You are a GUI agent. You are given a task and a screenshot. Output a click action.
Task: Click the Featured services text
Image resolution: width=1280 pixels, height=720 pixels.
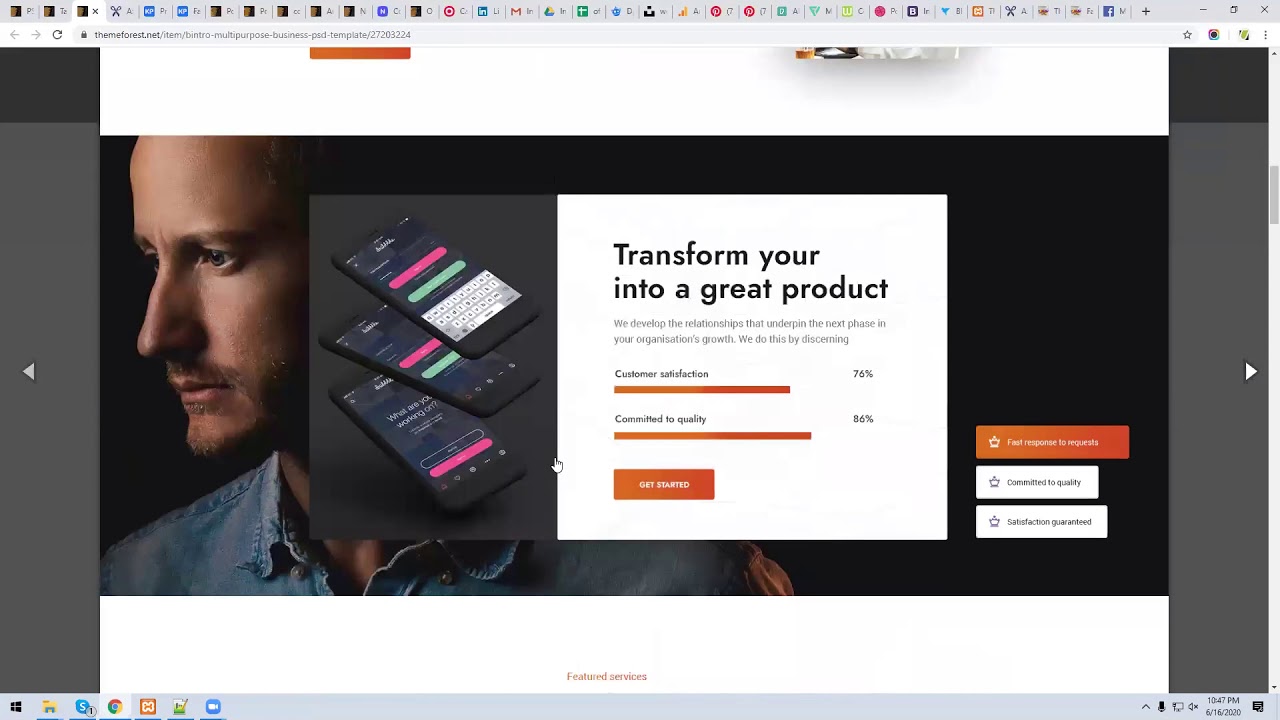coord(607,677)
